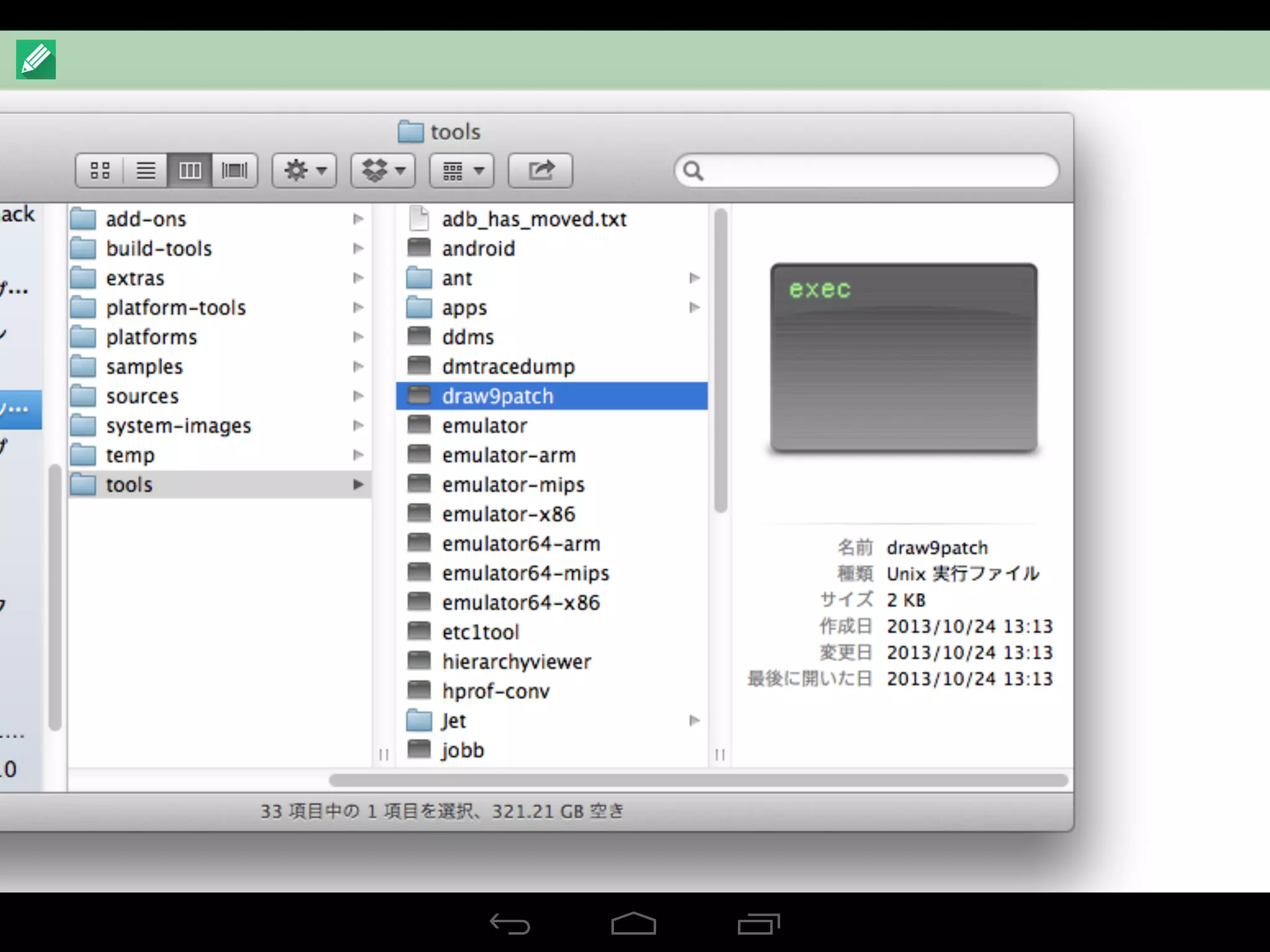Click the green pencil app icon
1270x952 pixels.
pyautogui.click(x=36, y=59)
